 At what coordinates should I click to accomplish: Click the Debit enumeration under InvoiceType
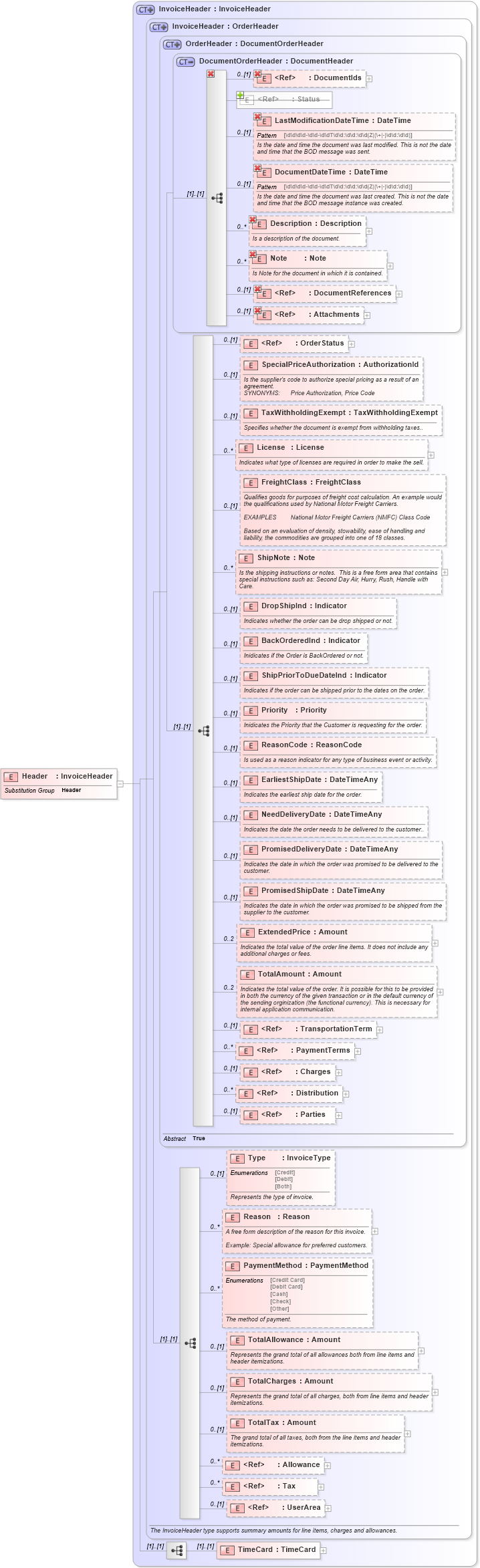284,1179
